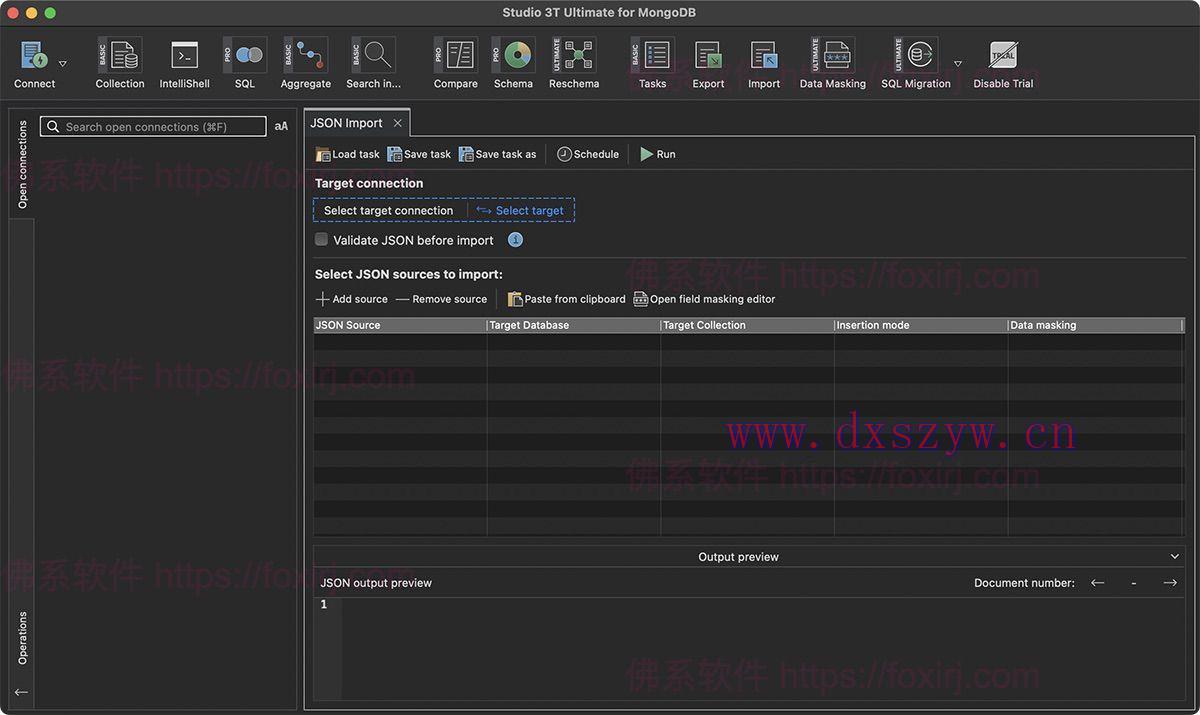This screenshot has width=1200, height=715.
Task: Select the Open connections side tab
Action: tap(22, 164)
